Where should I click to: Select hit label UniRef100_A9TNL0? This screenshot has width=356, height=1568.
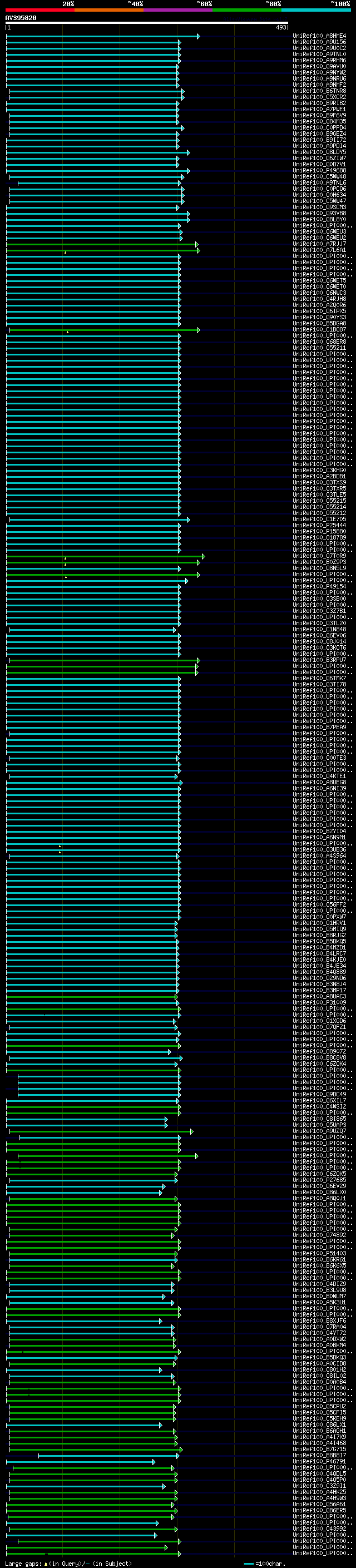(x=319, y=54)
